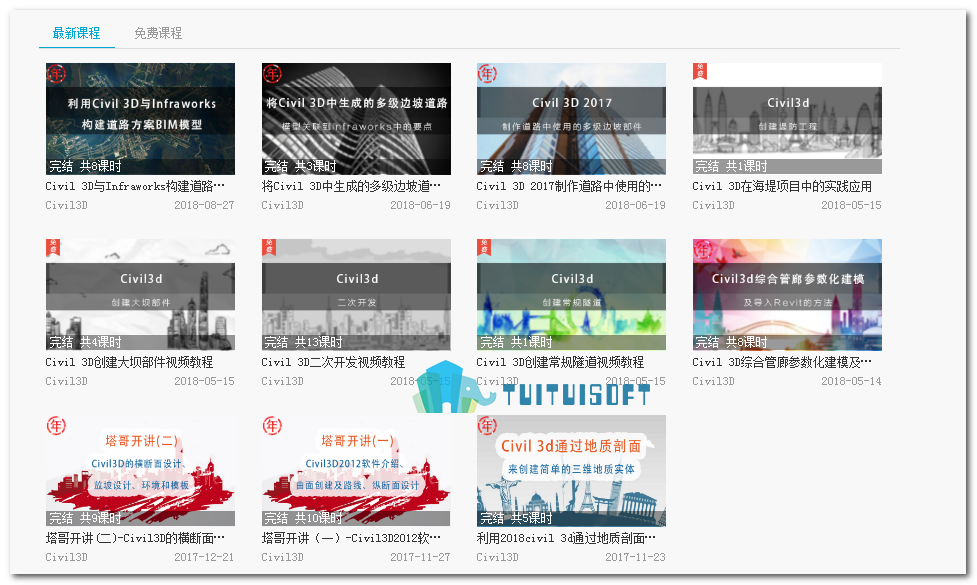Open the 塔哥开讲(一) course thumbnail
This screenshot has width=977, height=585.
click(356, 471)
